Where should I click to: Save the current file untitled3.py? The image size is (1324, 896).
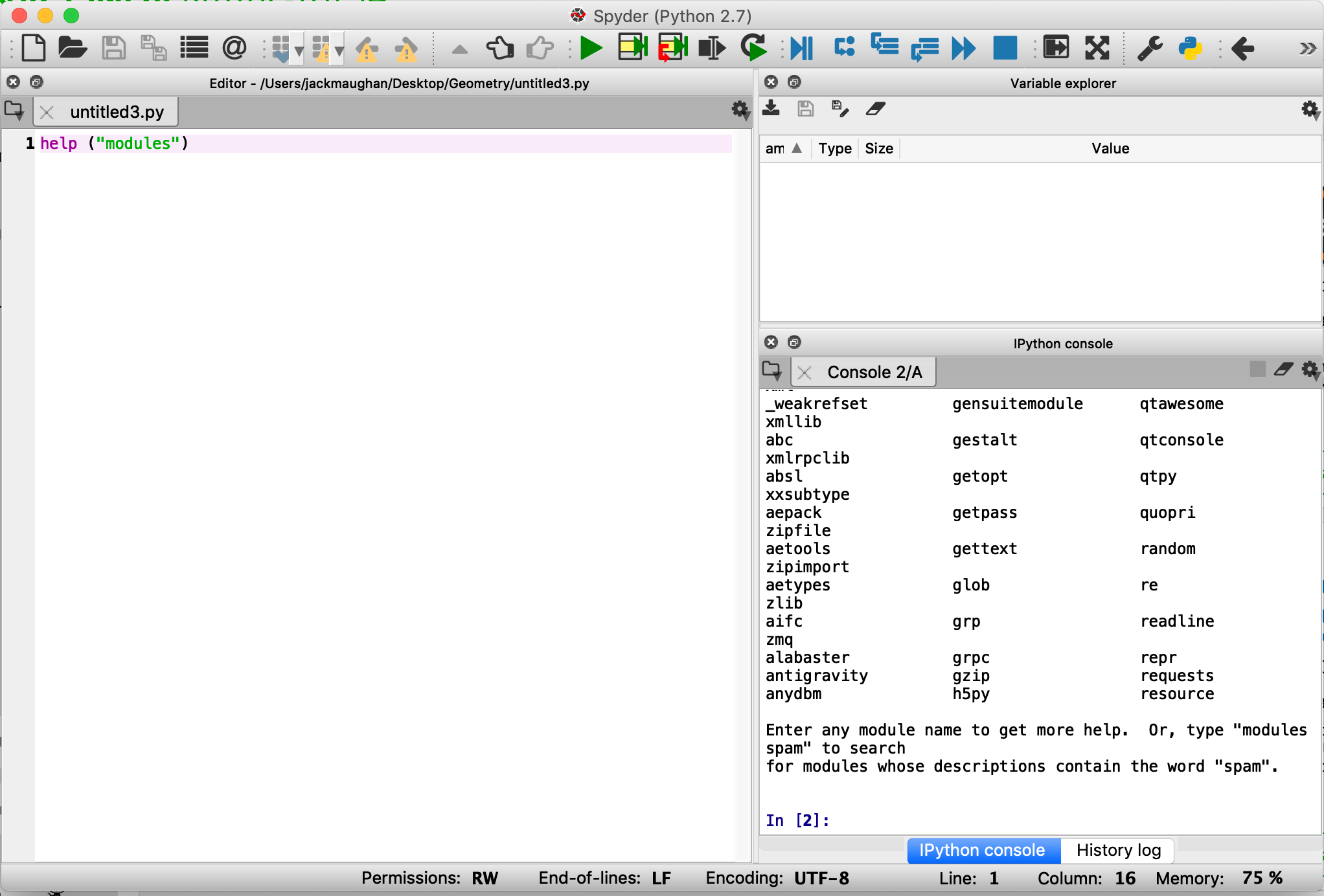click(x=114, y=48)
